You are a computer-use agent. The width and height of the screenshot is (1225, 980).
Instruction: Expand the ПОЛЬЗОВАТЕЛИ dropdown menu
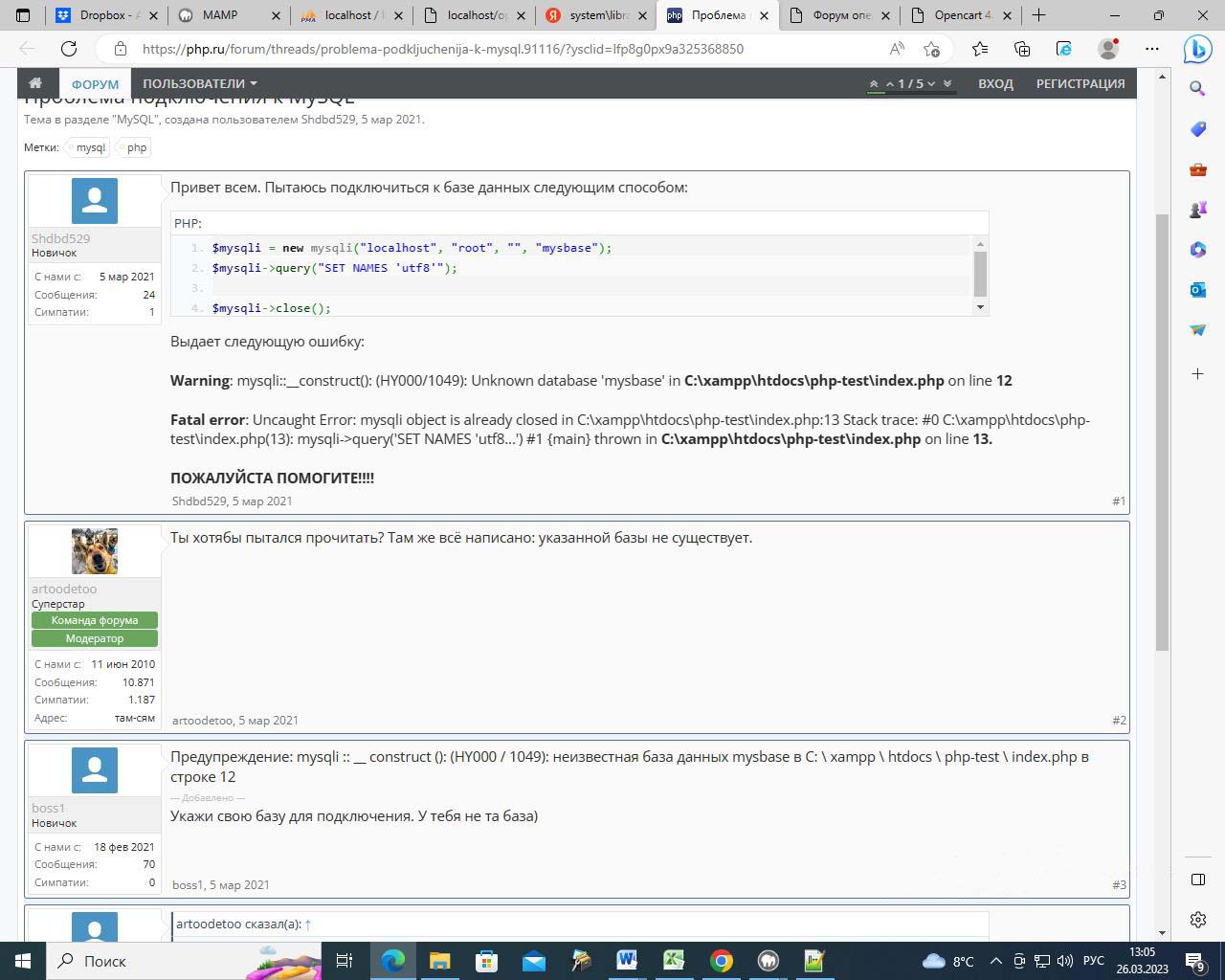tap(200, 83)
